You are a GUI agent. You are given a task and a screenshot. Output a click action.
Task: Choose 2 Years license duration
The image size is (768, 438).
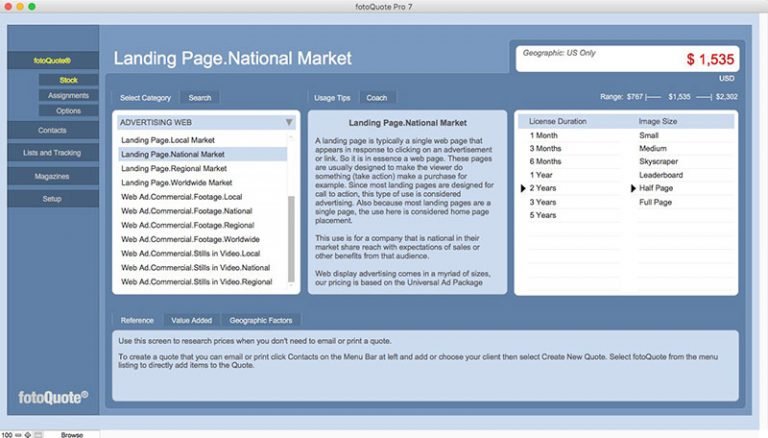click(x=543, y=188)
